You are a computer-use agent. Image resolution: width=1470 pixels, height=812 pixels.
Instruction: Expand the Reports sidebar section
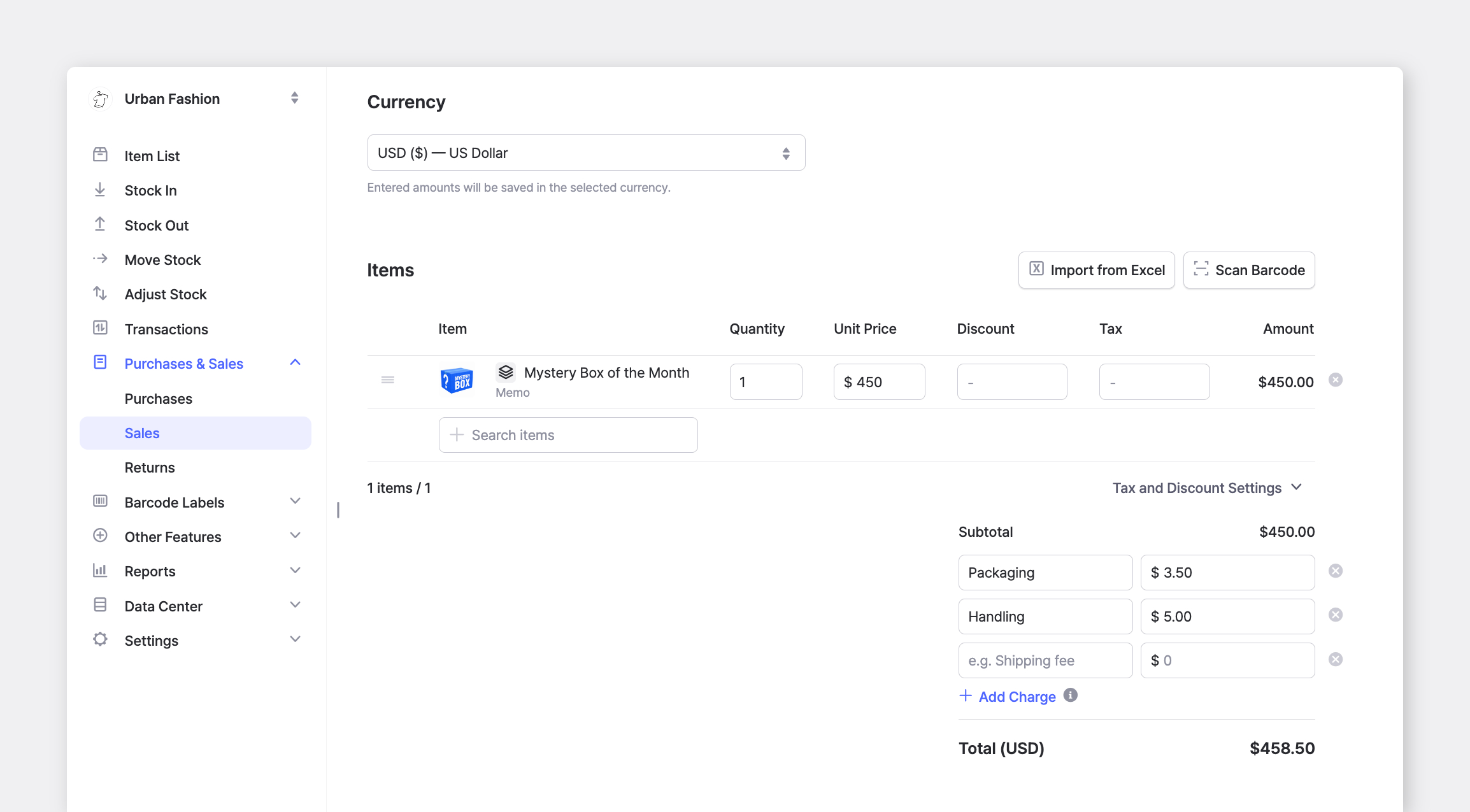195,571
